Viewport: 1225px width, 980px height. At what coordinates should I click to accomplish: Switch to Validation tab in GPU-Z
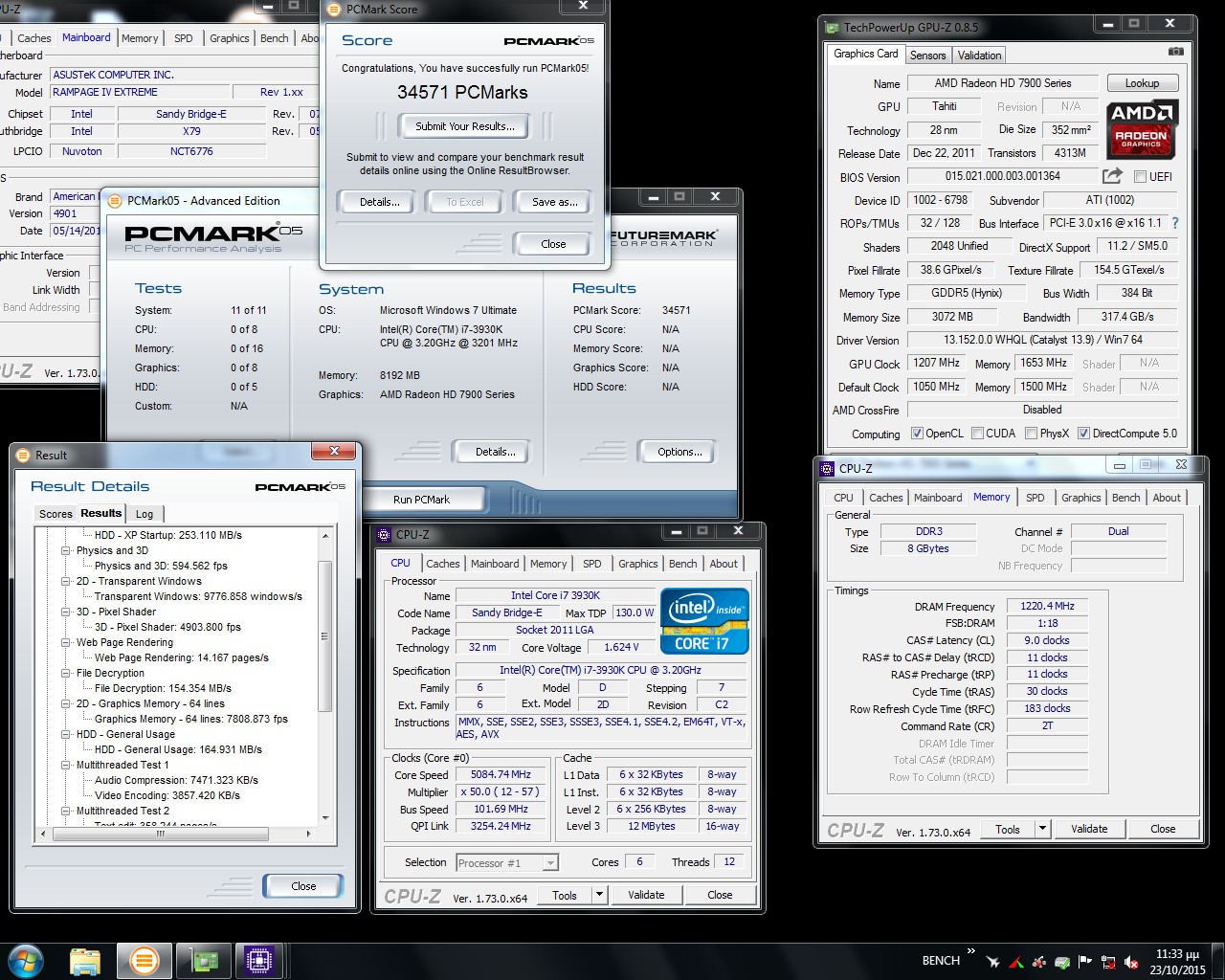[979, 56]
